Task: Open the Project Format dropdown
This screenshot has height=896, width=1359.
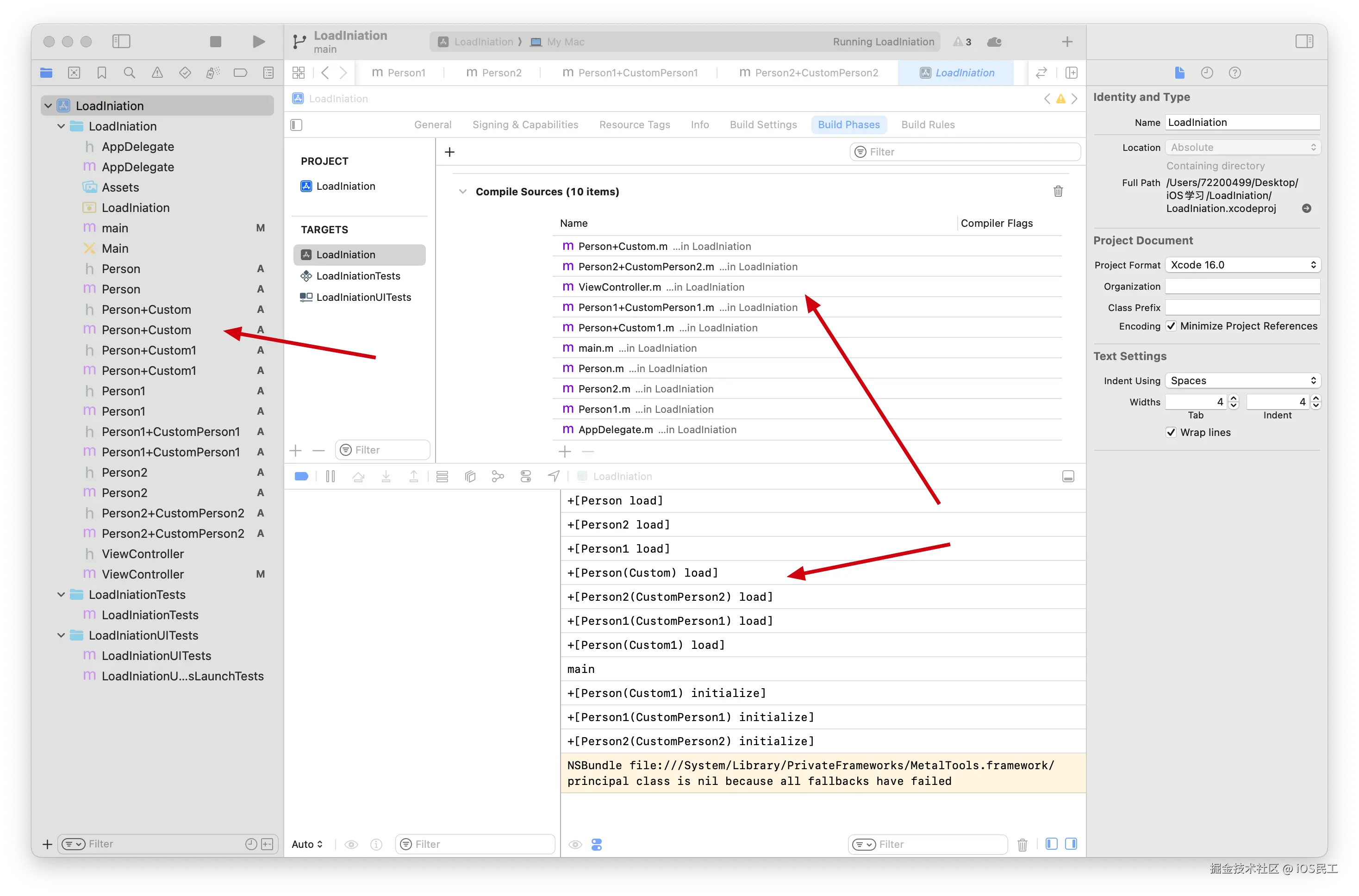Action: [x=1242, y=265]
